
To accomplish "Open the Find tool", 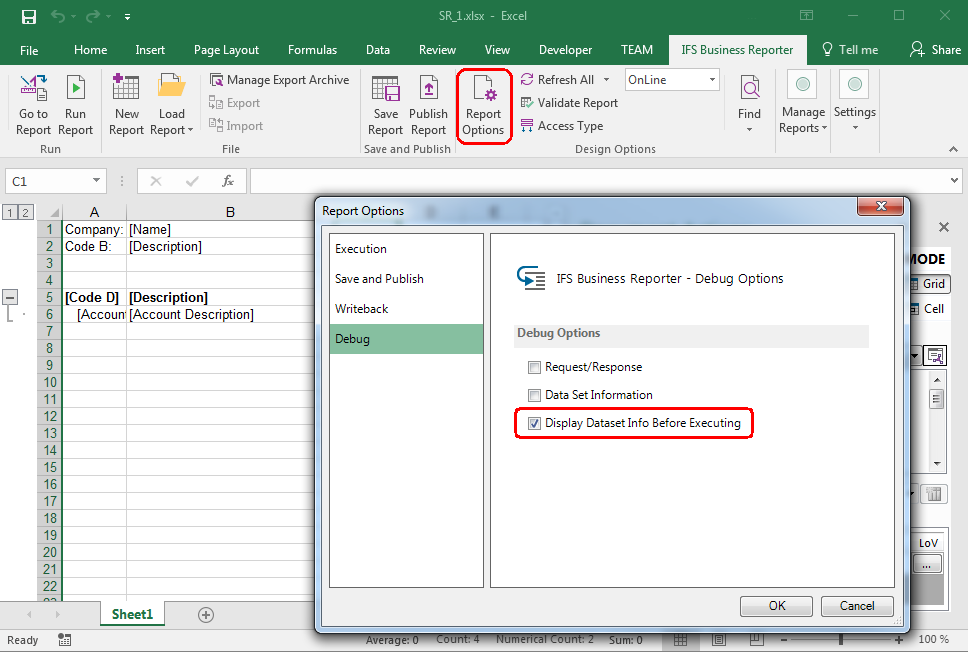I will (749, 104).
